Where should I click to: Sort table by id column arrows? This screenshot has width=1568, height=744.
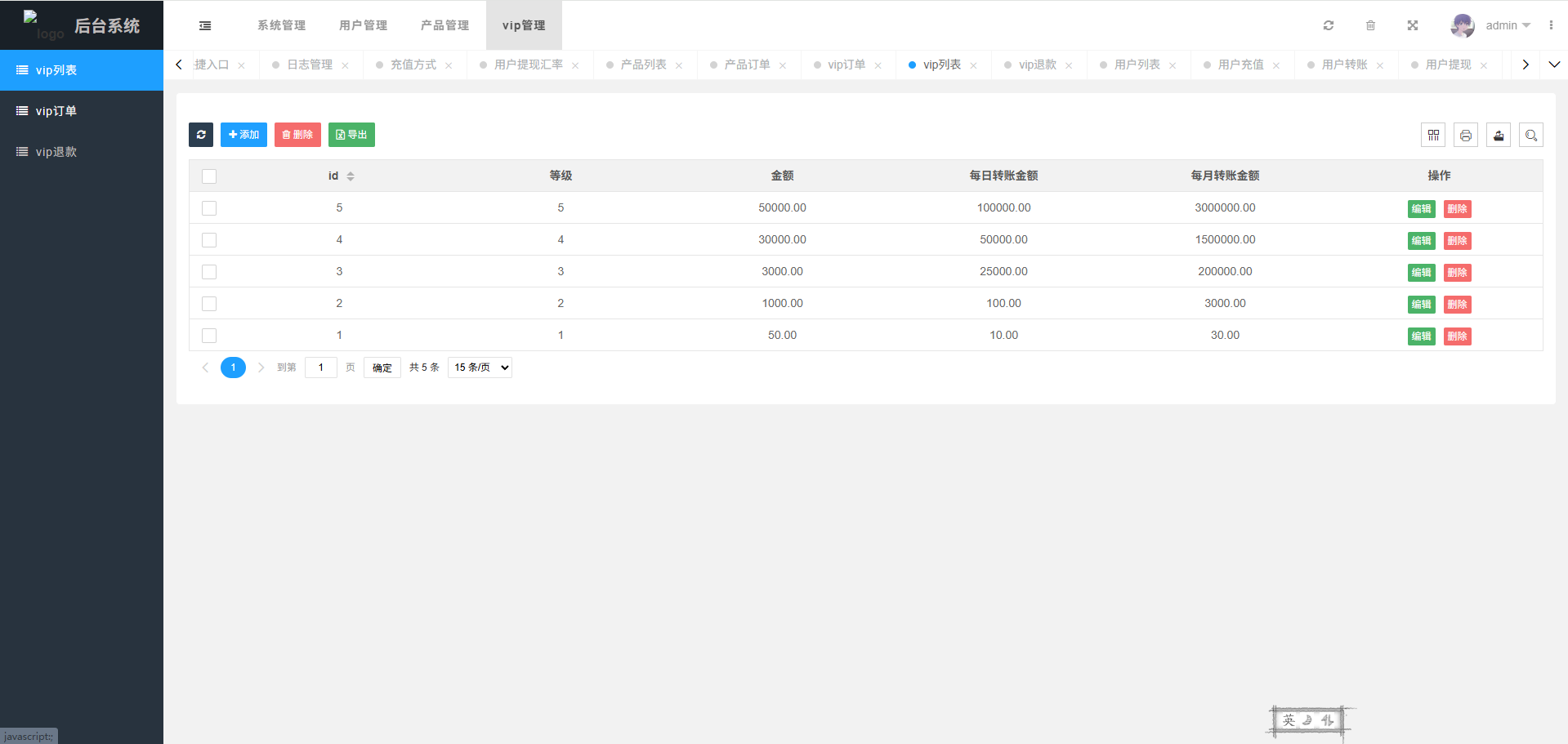(351, 176)
